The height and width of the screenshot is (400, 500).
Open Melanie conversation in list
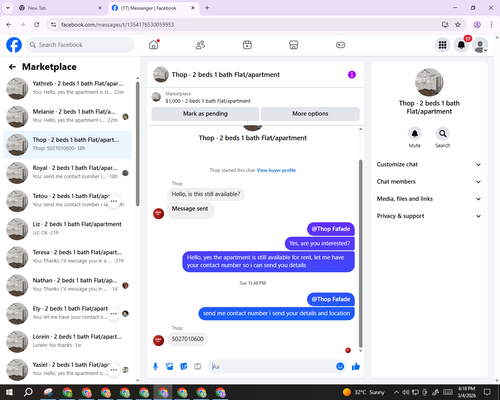(67, 117)
